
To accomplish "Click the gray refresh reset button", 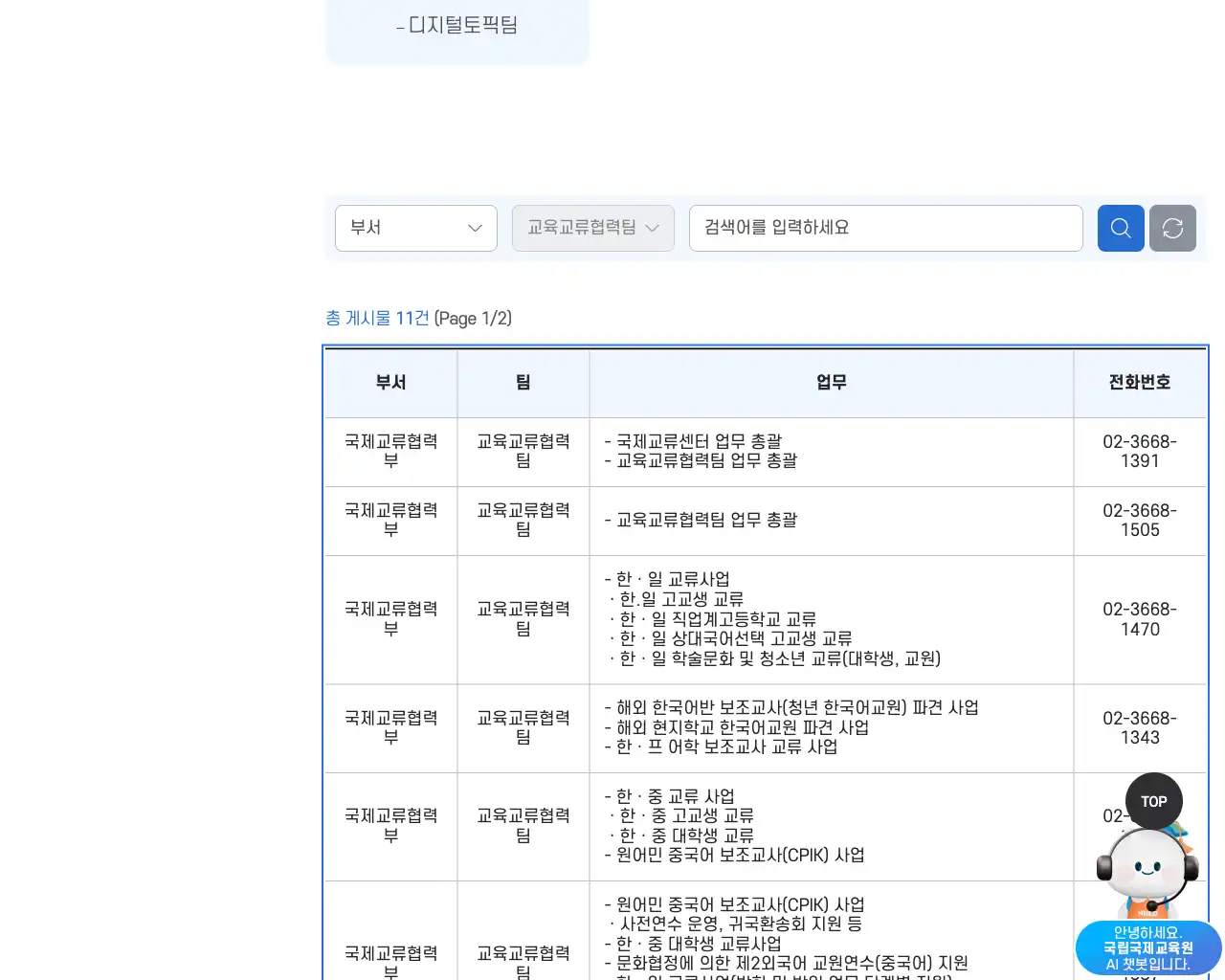I will coord(1172,229).
